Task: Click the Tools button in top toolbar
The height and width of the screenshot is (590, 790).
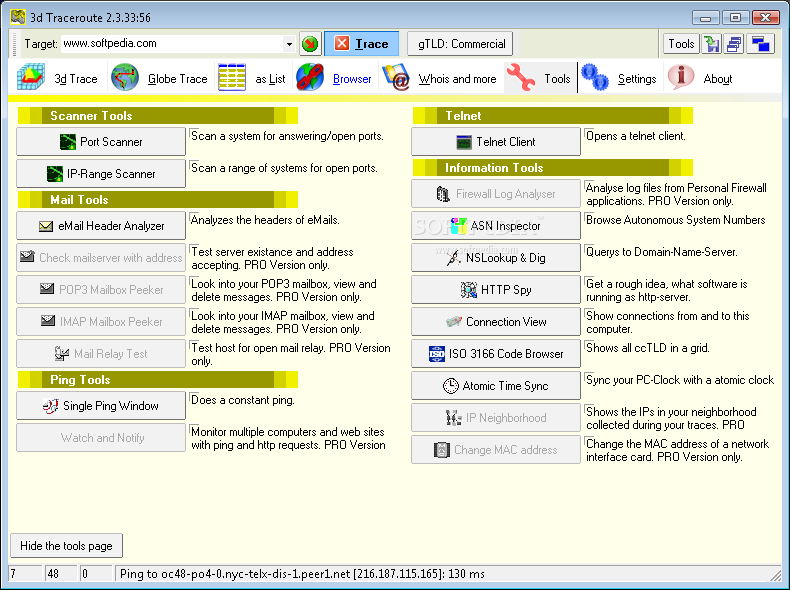Action: pyautogui.click(x=681, y=44)
